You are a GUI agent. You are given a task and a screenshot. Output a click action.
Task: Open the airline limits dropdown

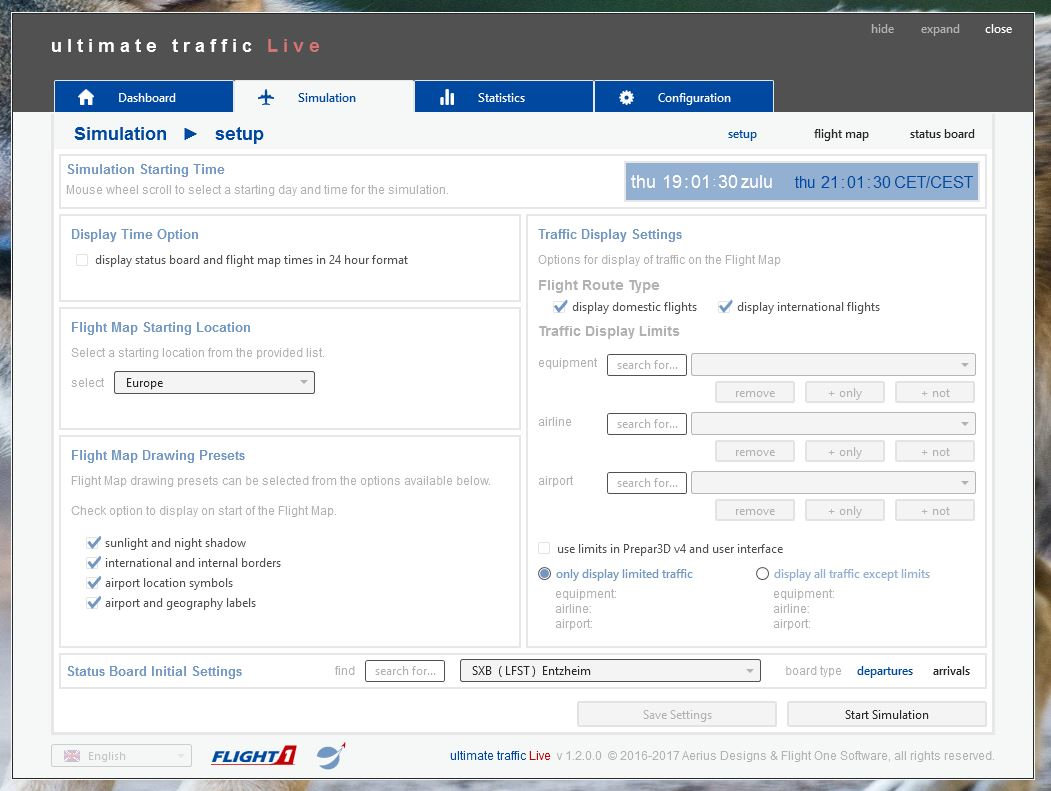click(833, 424)
